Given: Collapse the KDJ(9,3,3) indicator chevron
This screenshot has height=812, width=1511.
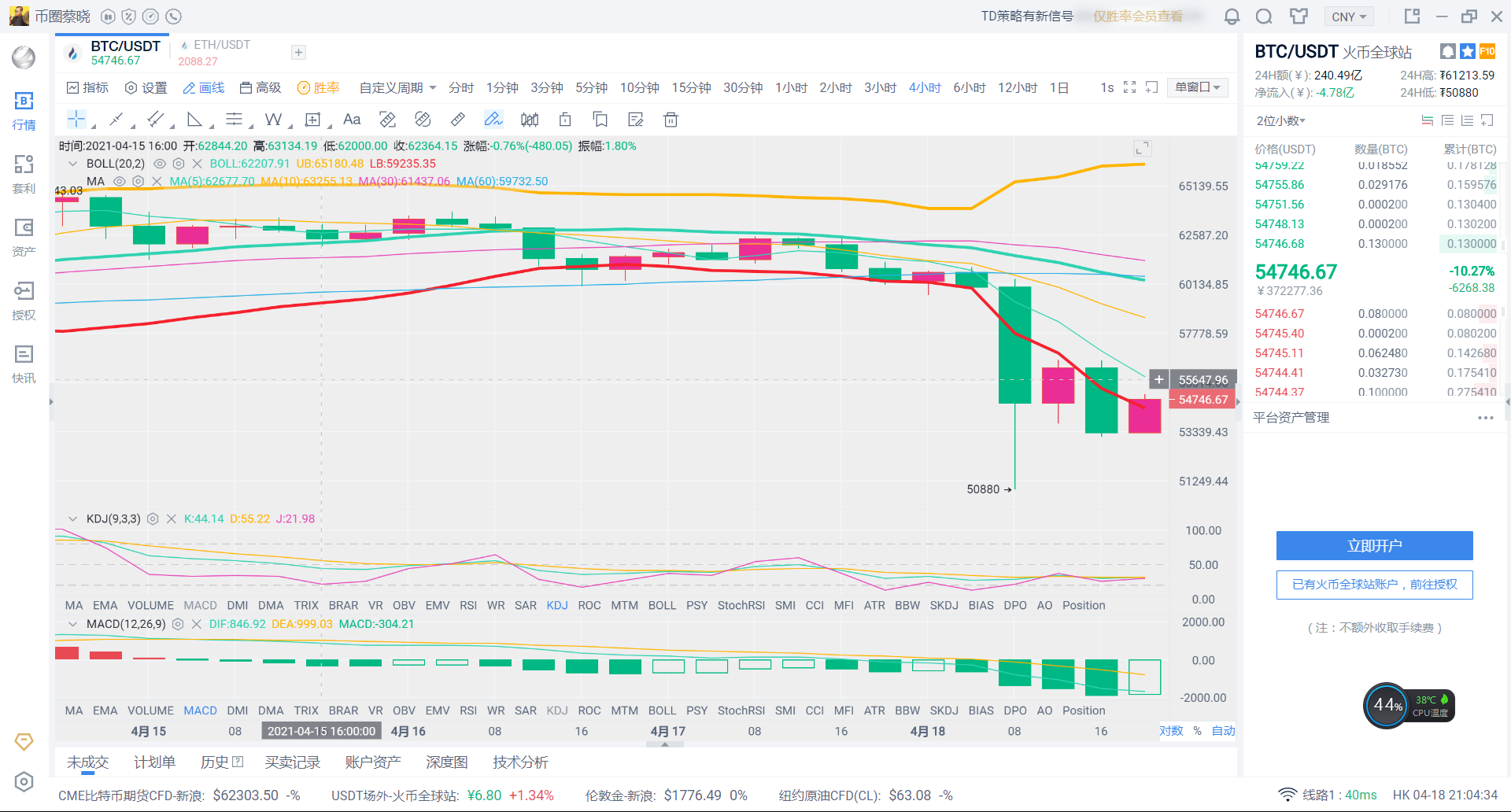Looking at the screenshot, I should [x=72, y=519].
